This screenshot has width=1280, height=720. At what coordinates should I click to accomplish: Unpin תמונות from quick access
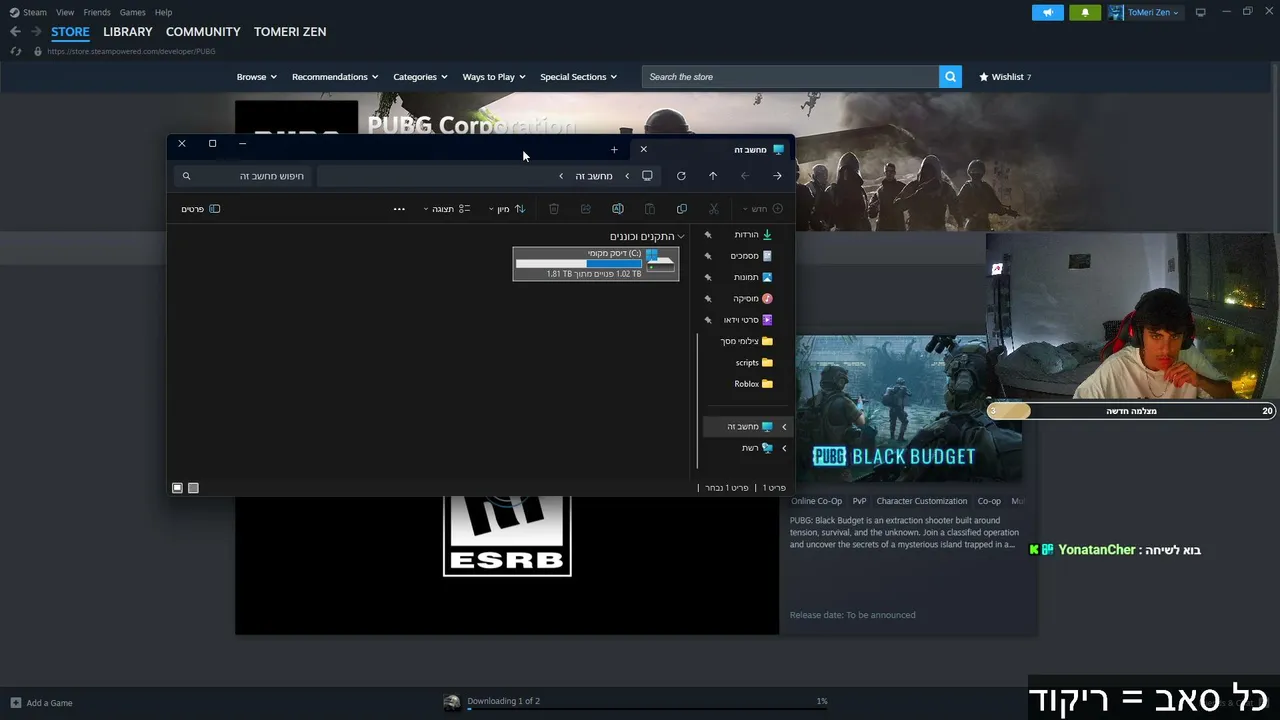tap(708, 277)
